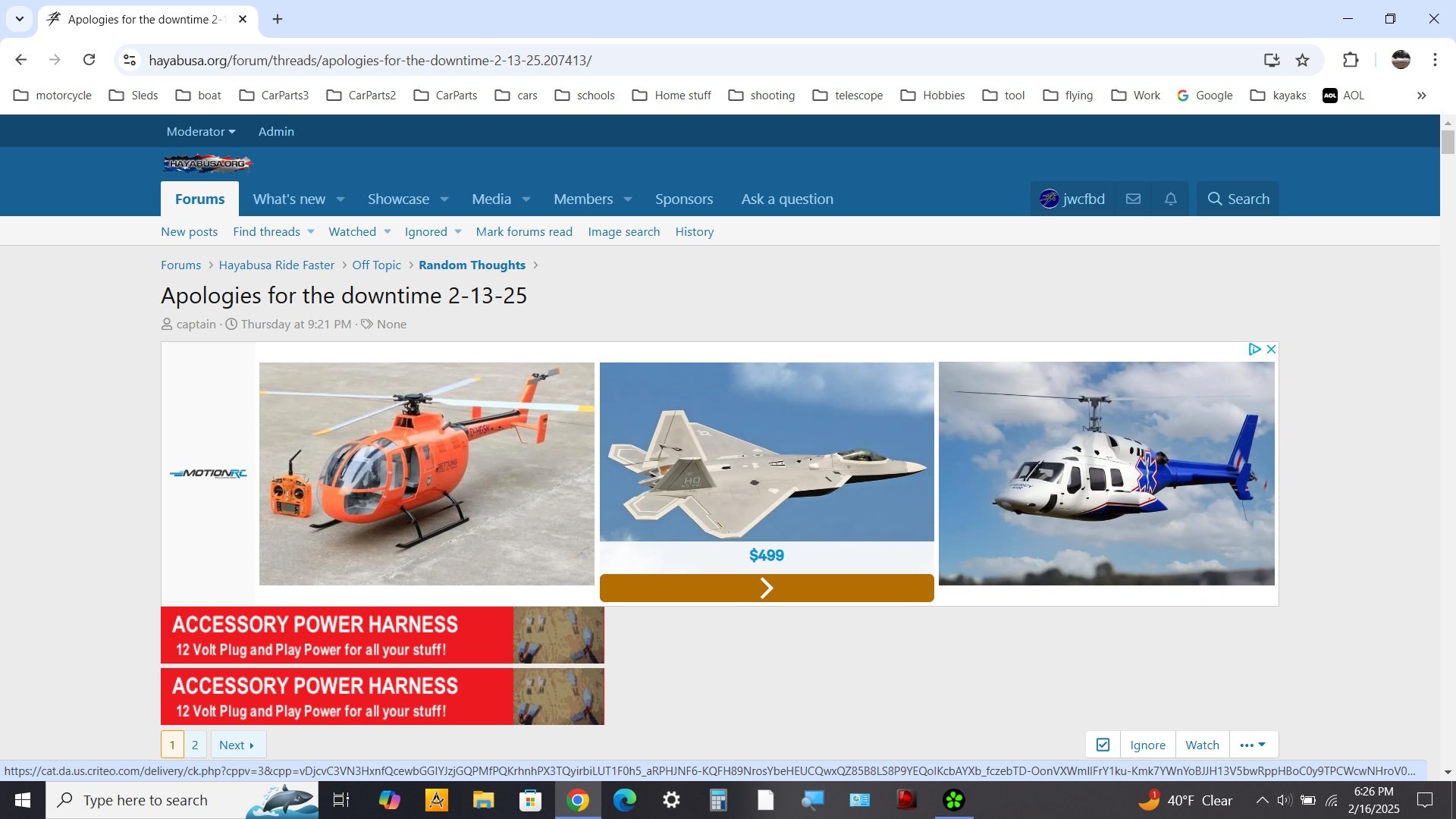The width and height of the screenshot is (1456, 819).
Task: Click the Sponsors menu link
Action: pos(684,198)
